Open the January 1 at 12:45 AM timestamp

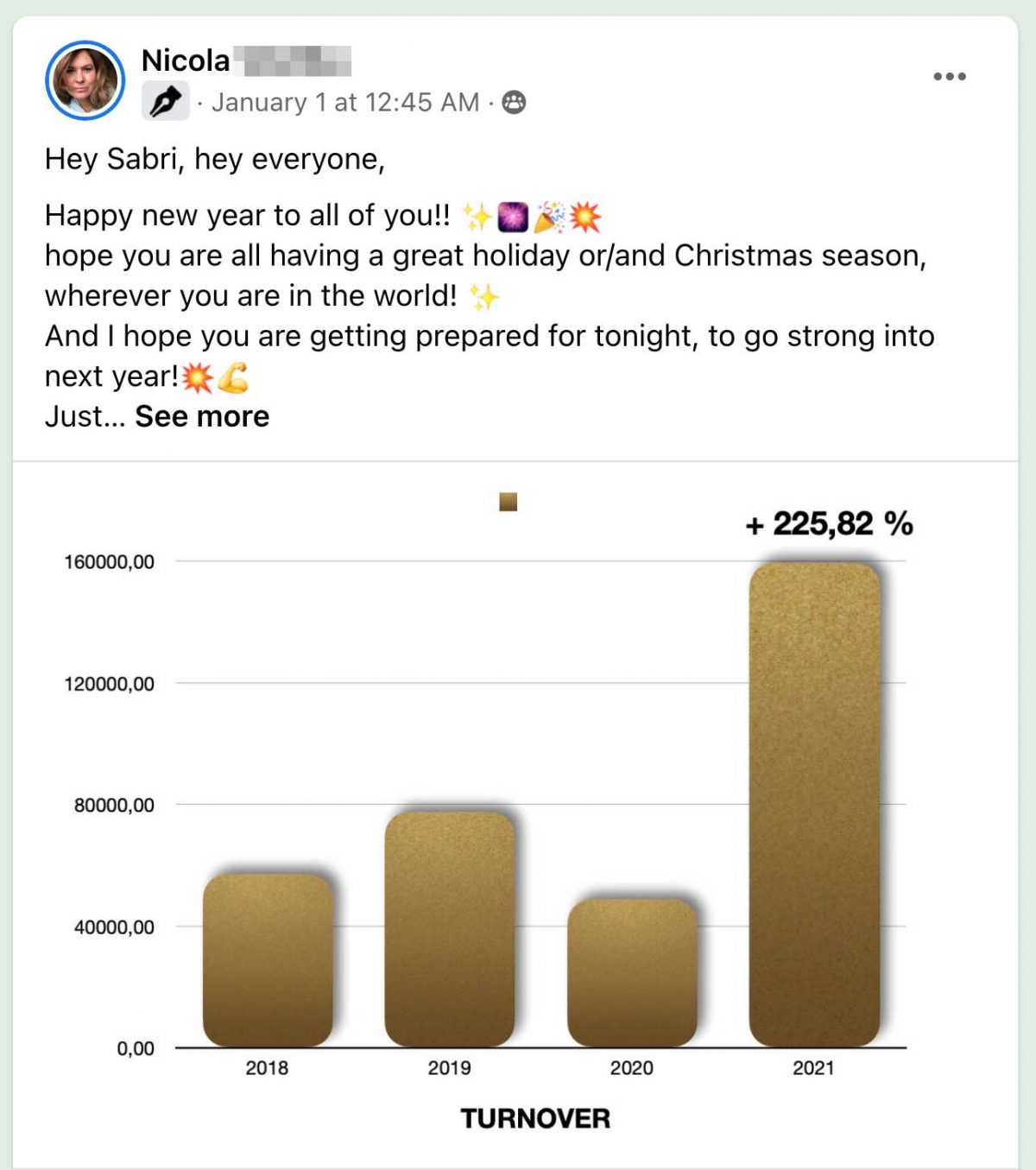[345, 102]
